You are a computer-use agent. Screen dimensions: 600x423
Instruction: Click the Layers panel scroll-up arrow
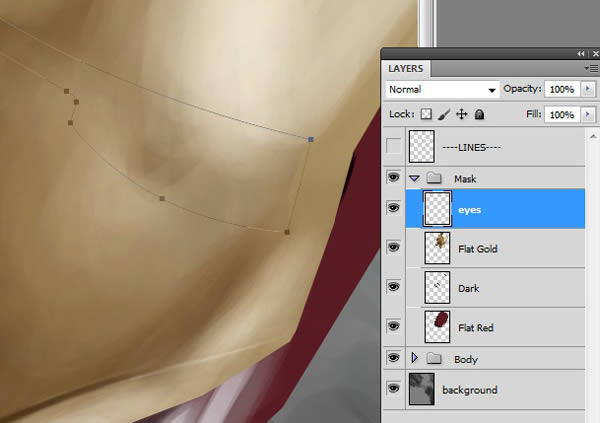(x=593, y=136)
